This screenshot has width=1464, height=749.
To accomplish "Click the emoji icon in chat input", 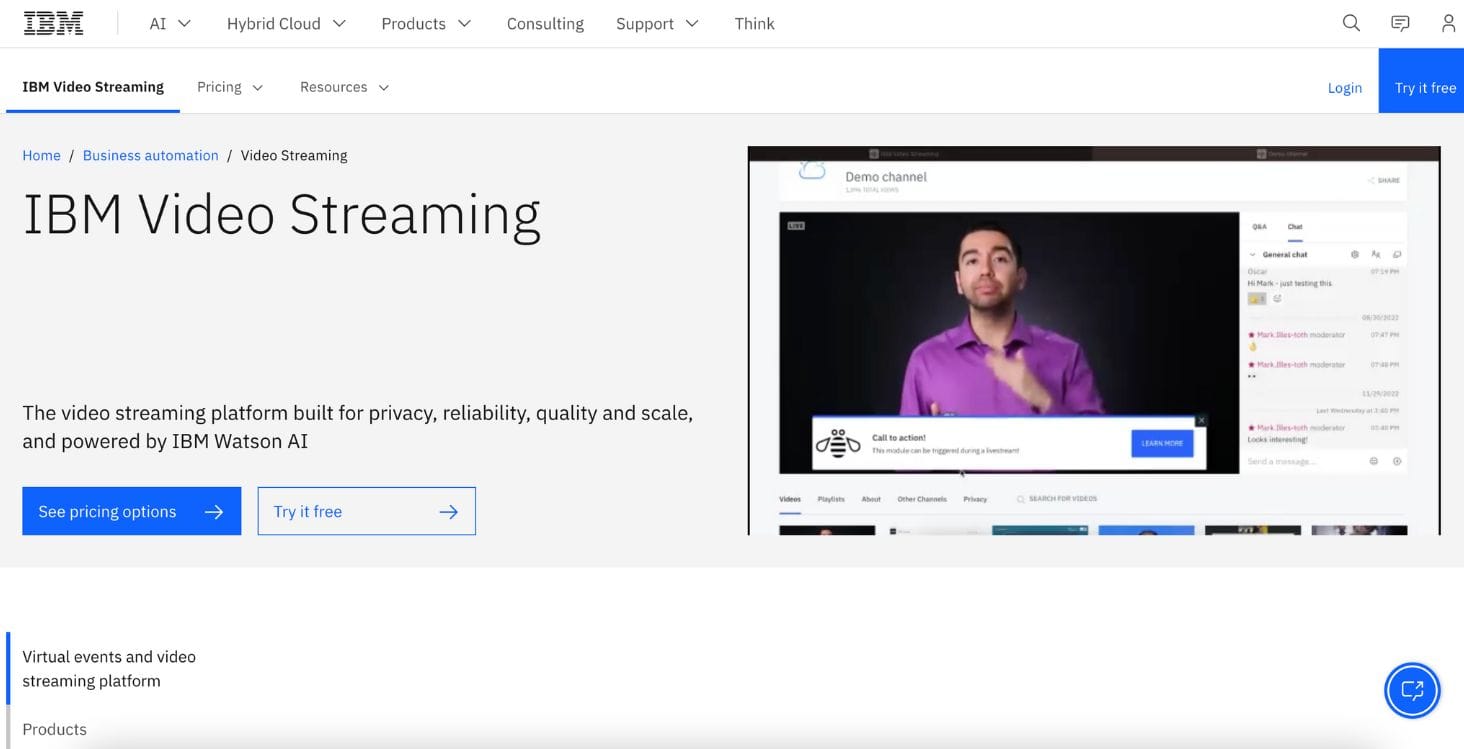I will [x=1374, y=461].
